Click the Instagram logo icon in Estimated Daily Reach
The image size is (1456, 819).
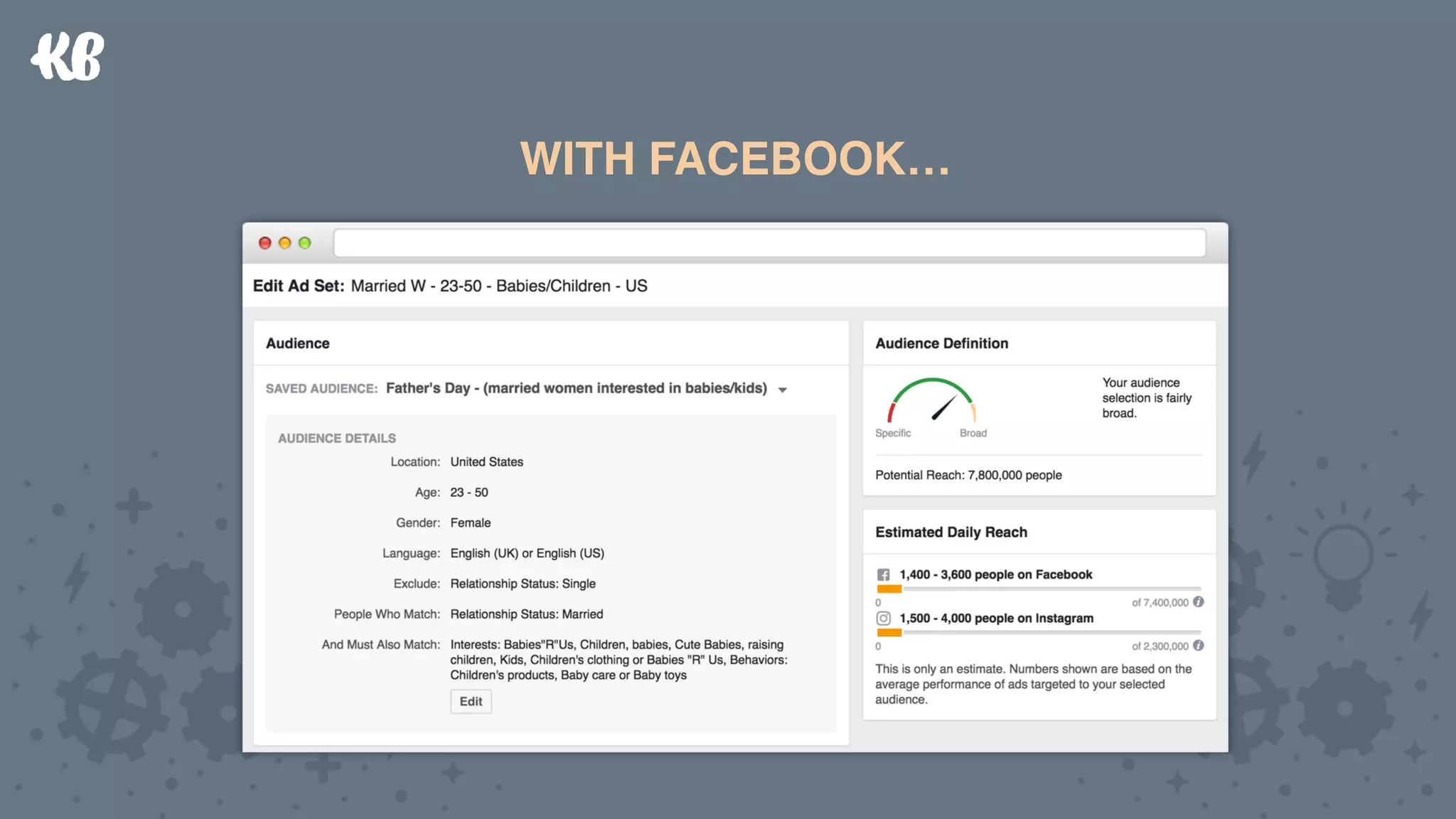coord(883,619)
